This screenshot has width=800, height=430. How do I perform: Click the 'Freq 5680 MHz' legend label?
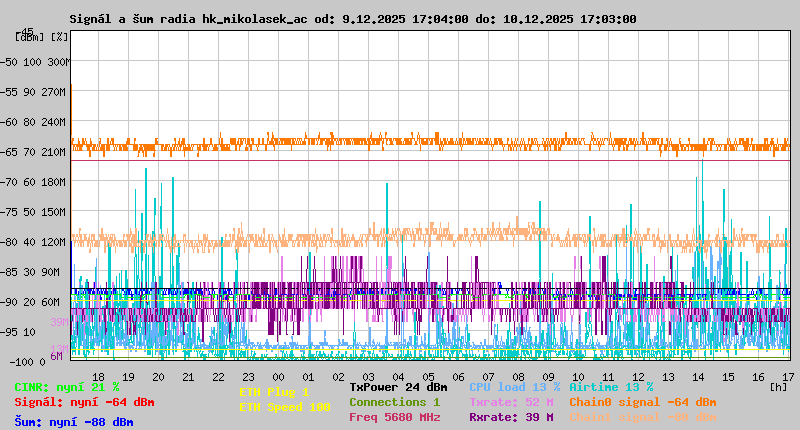394,417
